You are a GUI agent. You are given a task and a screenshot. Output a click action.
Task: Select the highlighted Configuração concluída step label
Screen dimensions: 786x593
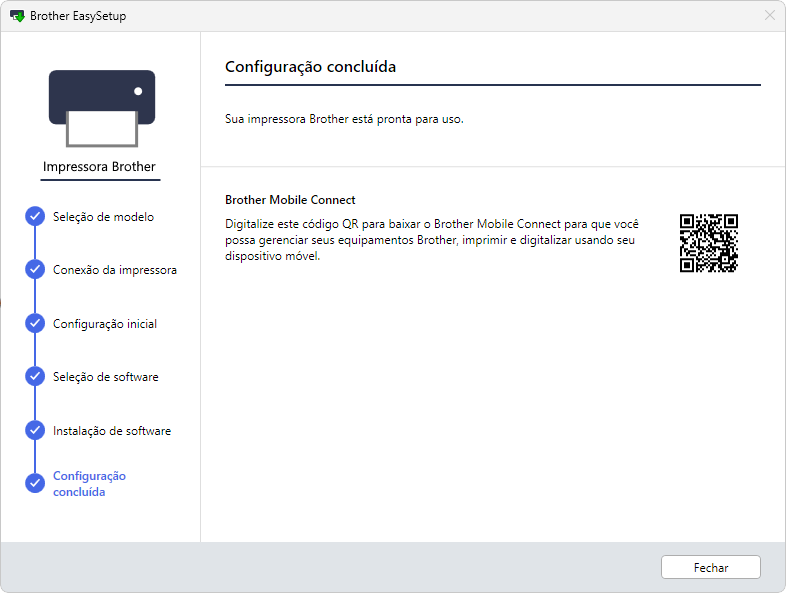coord(89,484)
